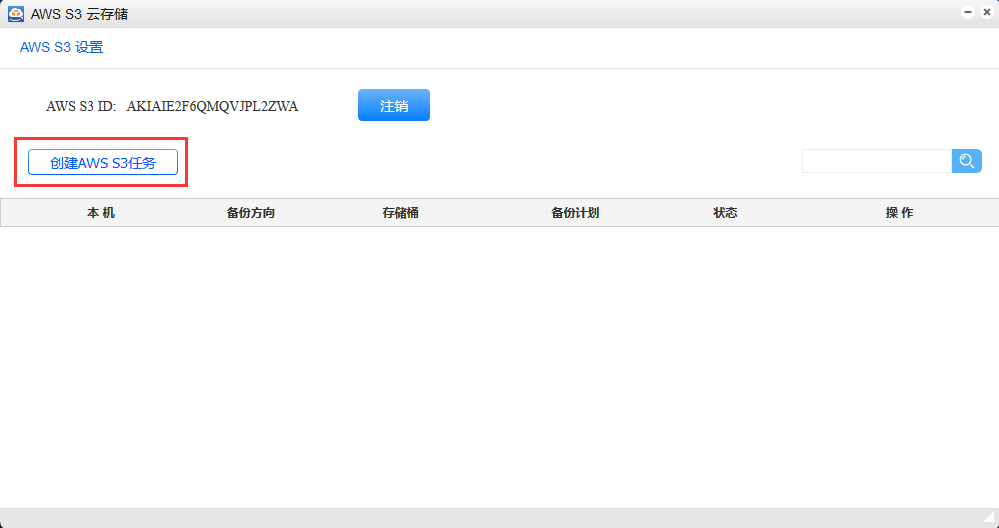
Task: Click the 注销 logout button
Action: pyautogui.click(x=394, y=105)
